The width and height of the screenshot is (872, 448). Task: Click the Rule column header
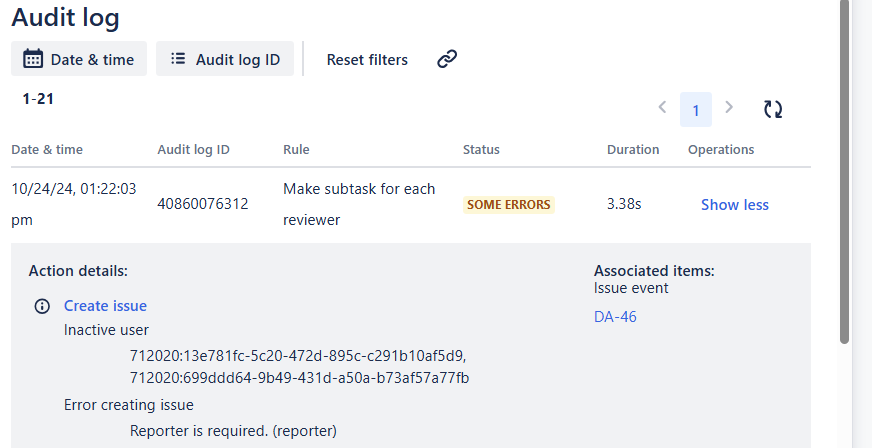coord(296,150)
